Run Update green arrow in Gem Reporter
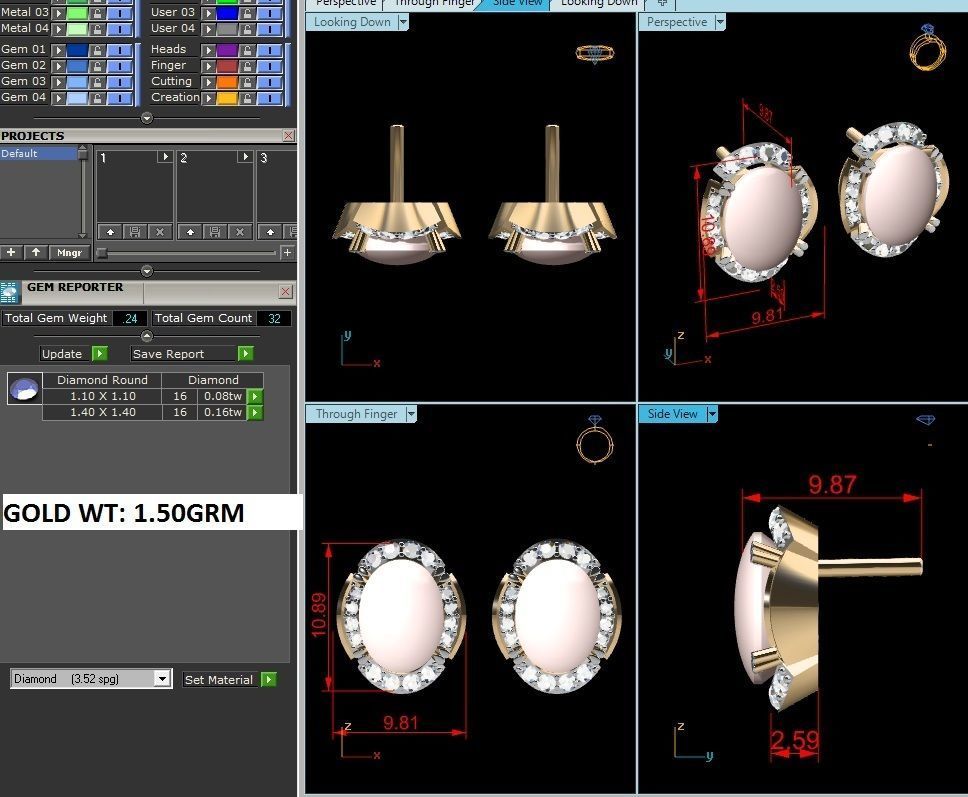 (100, 353)
